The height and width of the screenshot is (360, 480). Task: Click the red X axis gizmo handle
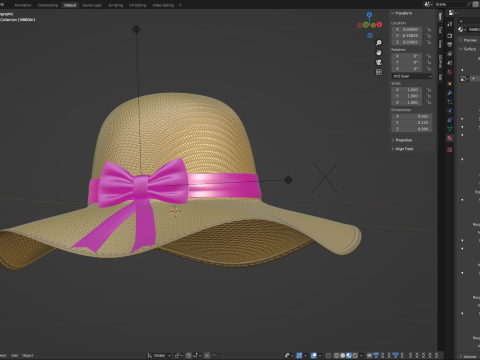coord(379,25)
